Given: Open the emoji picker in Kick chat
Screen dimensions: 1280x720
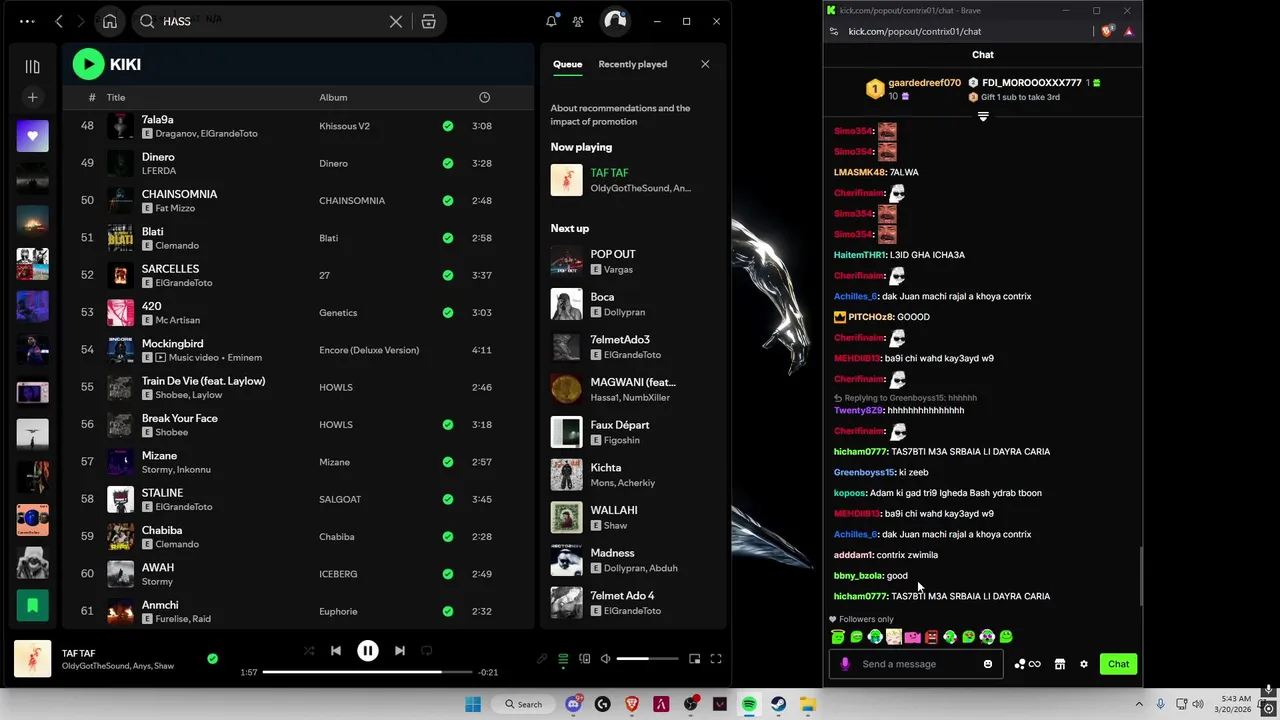Looking at the screenshot, I should 988,664.
